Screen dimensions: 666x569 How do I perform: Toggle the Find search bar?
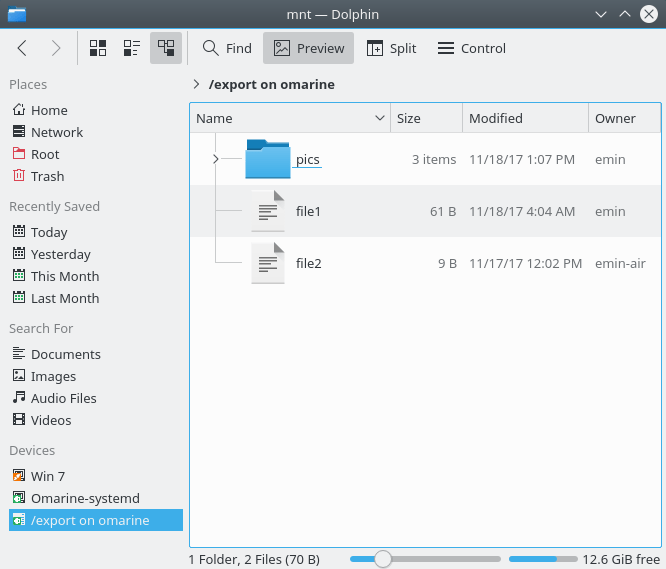click(x=227, y=48)
